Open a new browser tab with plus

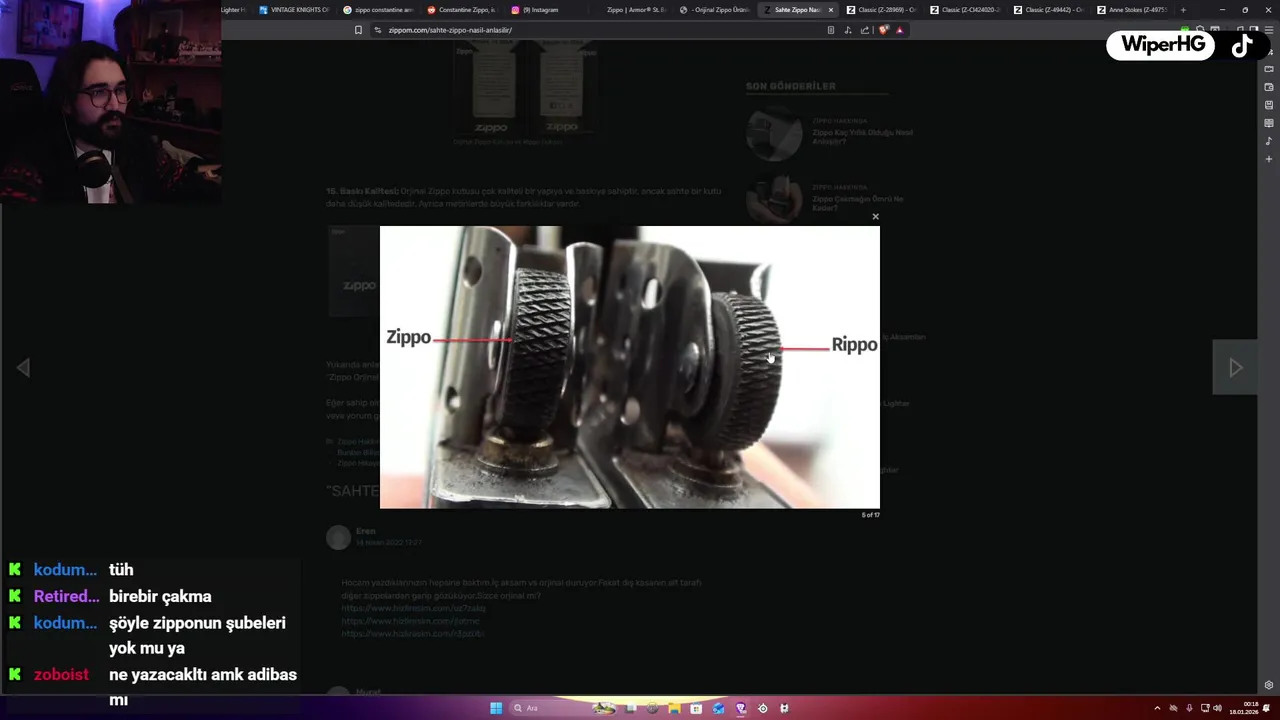[1183, 10]
